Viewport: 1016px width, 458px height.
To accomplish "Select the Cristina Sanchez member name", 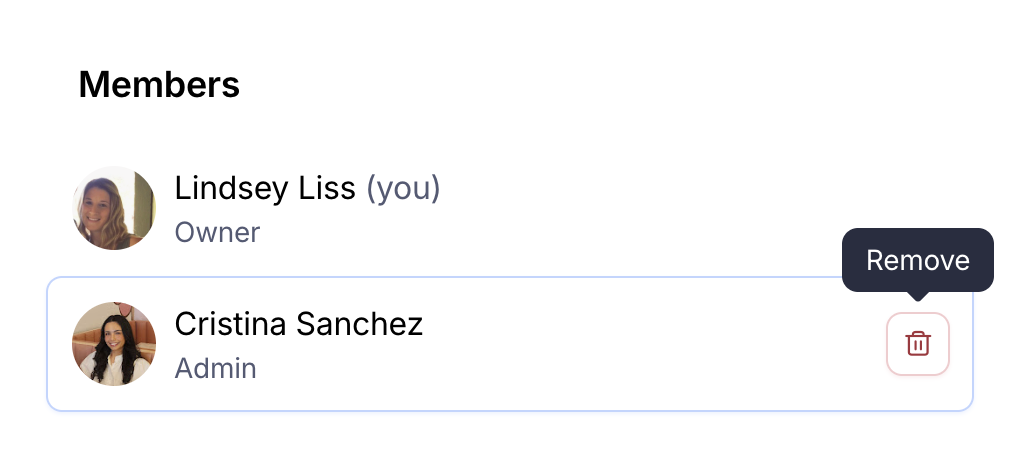I will click(298, 324).
